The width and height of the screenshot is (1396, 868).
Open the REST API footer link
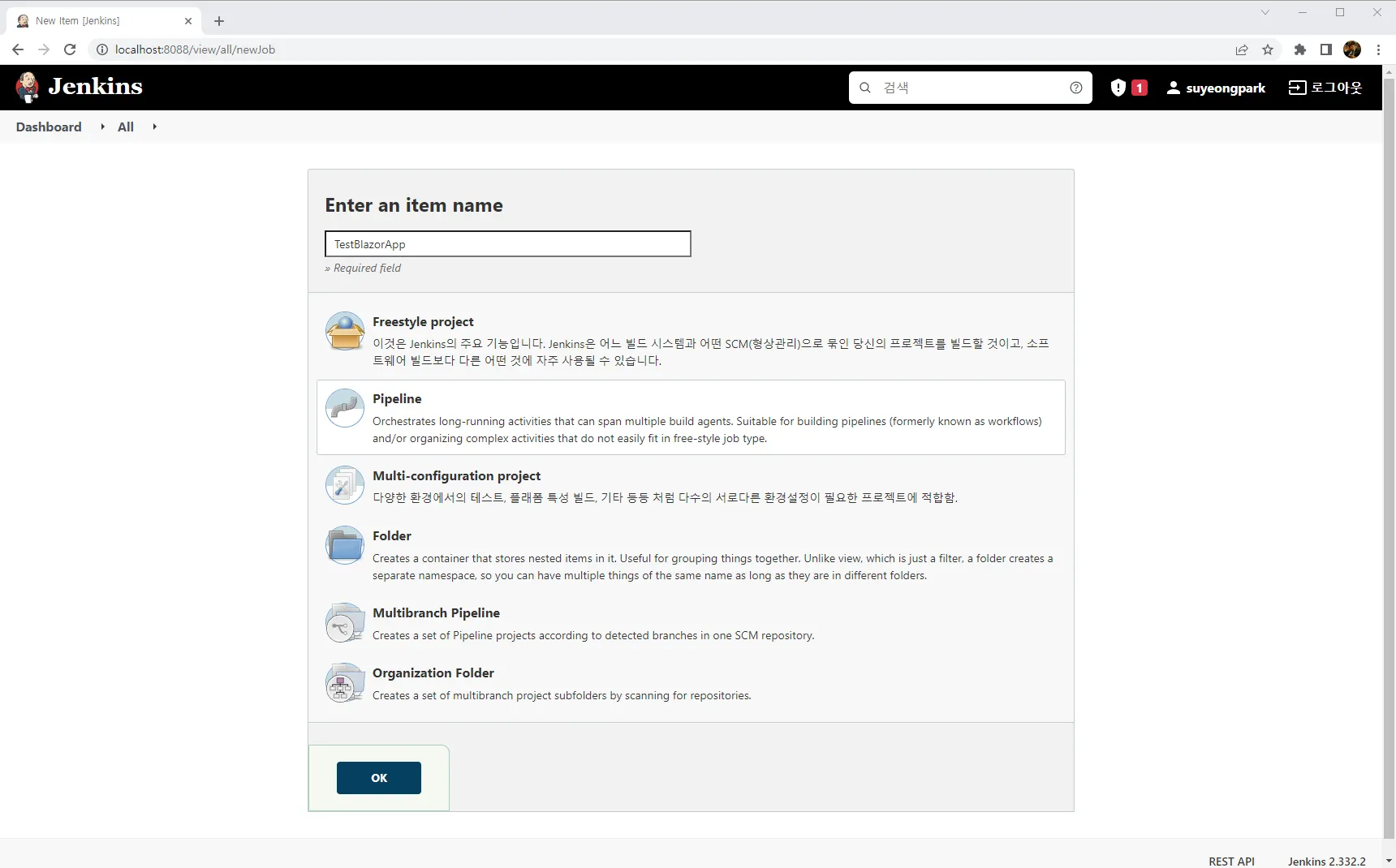tap(1231, 861)
